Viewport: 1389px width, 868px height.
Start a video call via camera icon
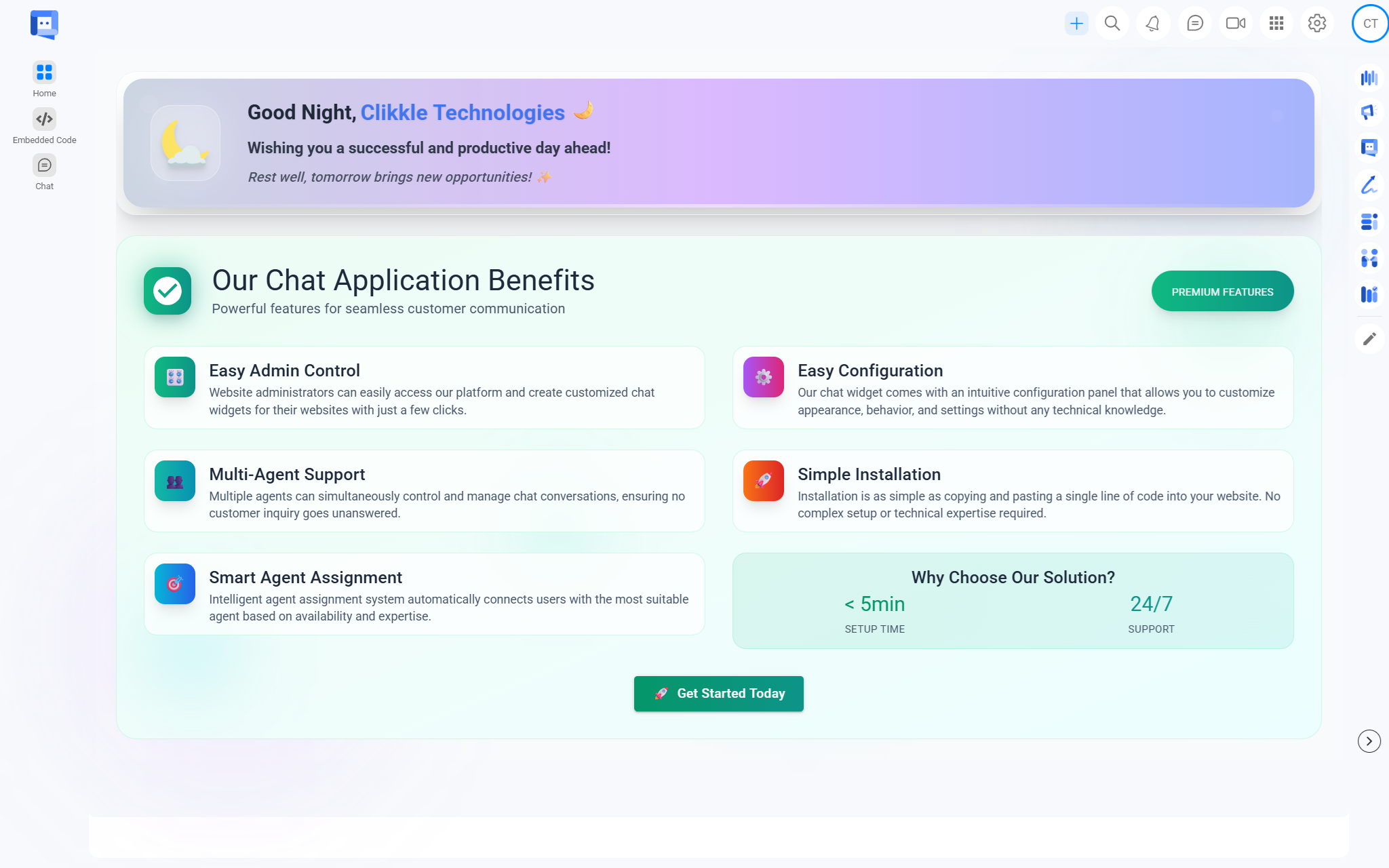[x=1235, y=24]
